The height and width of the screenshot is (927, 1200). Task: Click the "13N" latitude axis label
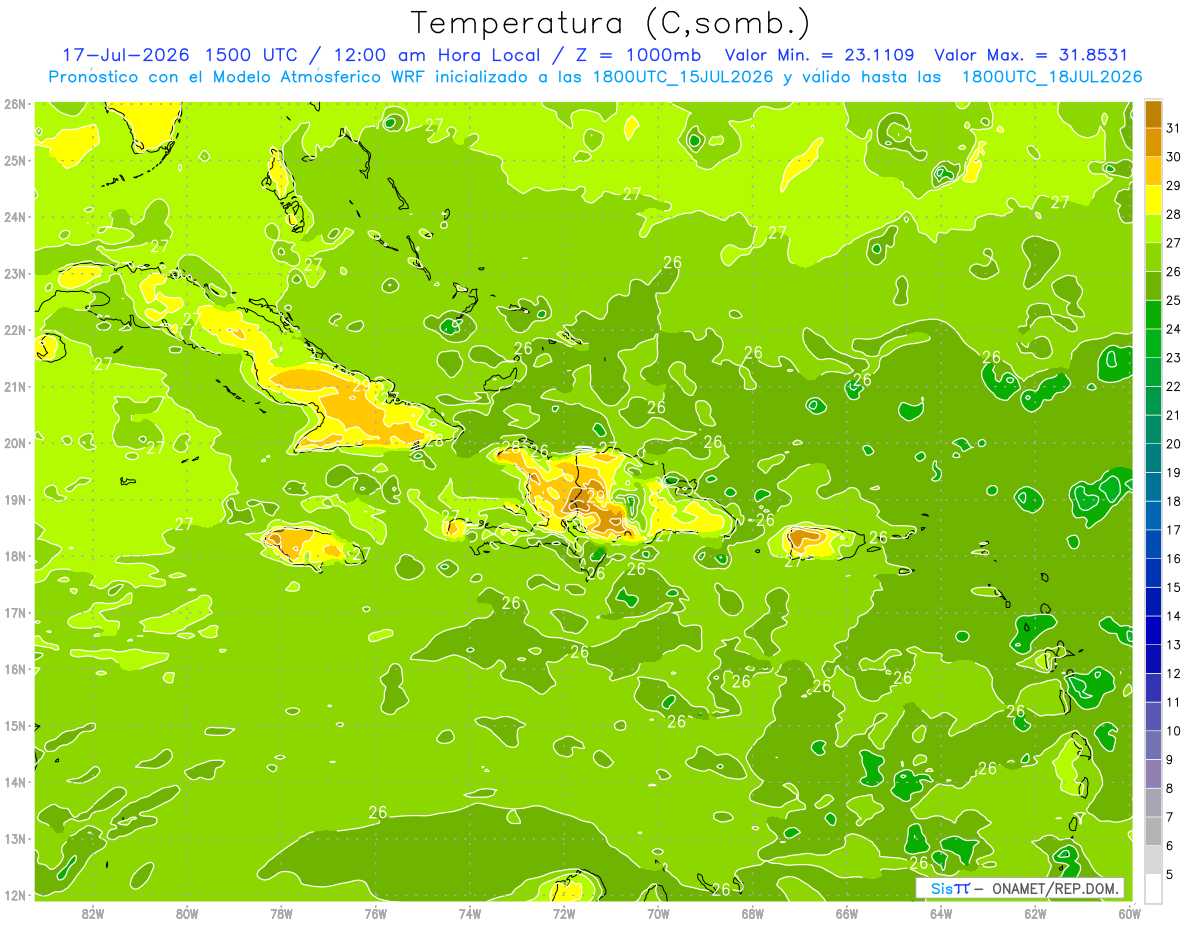[x=15, y=838]
